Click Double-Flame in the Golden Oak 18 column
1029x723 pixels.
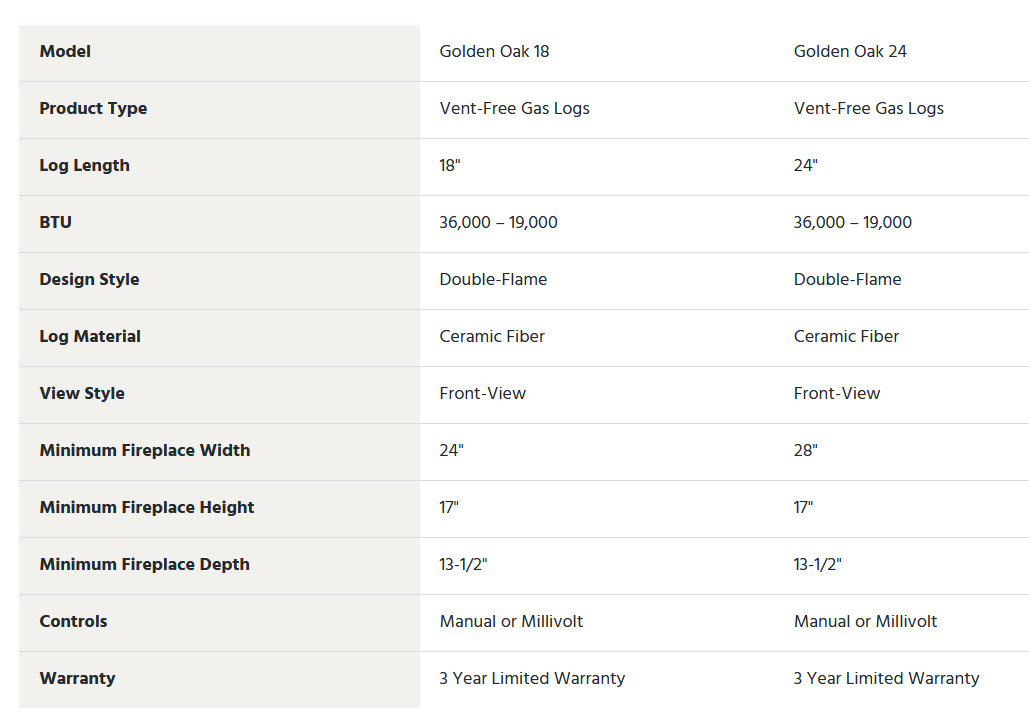(x=493, y=279)
